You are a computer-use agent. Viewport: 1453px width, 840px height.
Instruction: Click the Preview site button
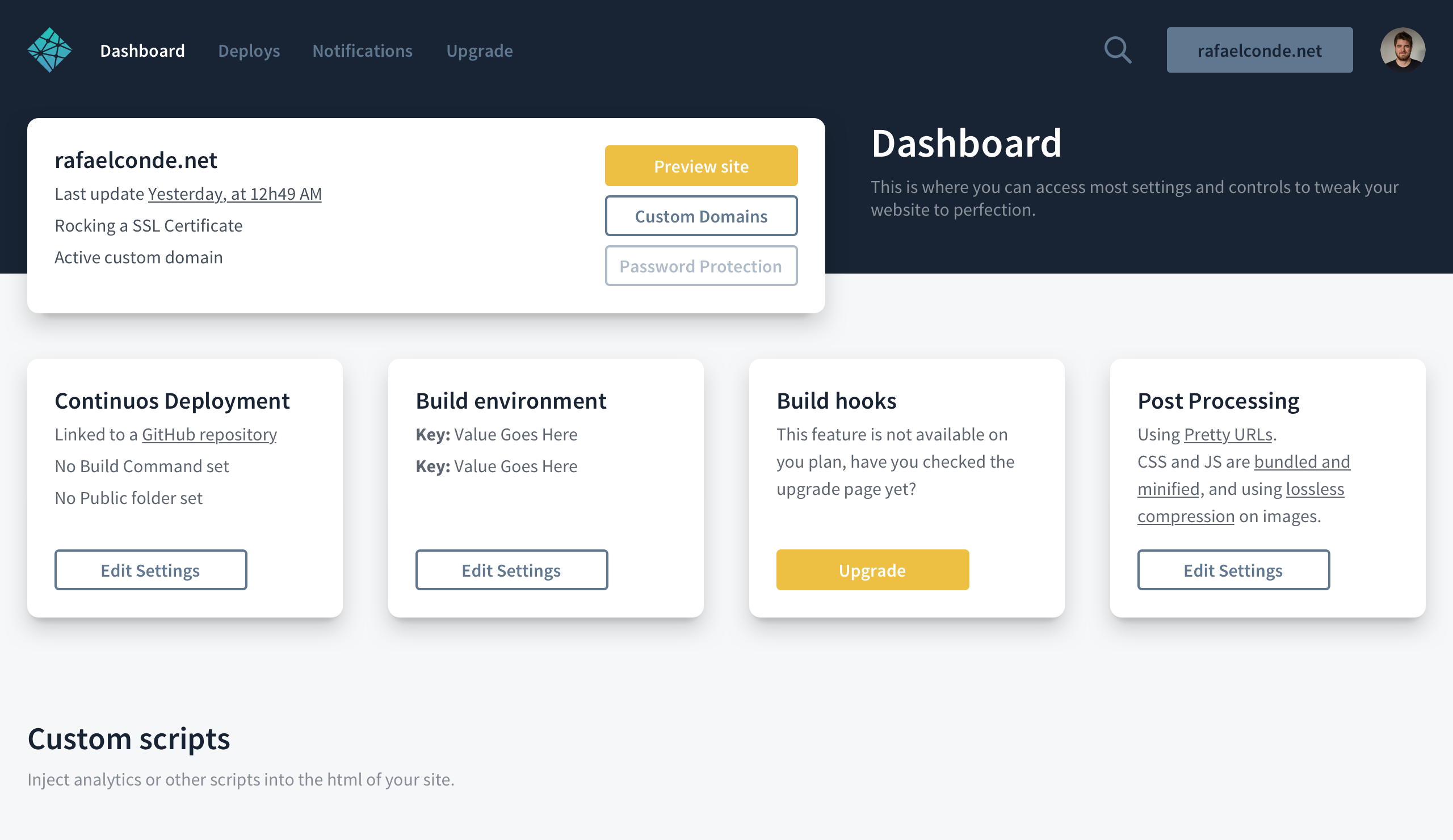click(701, 166)
